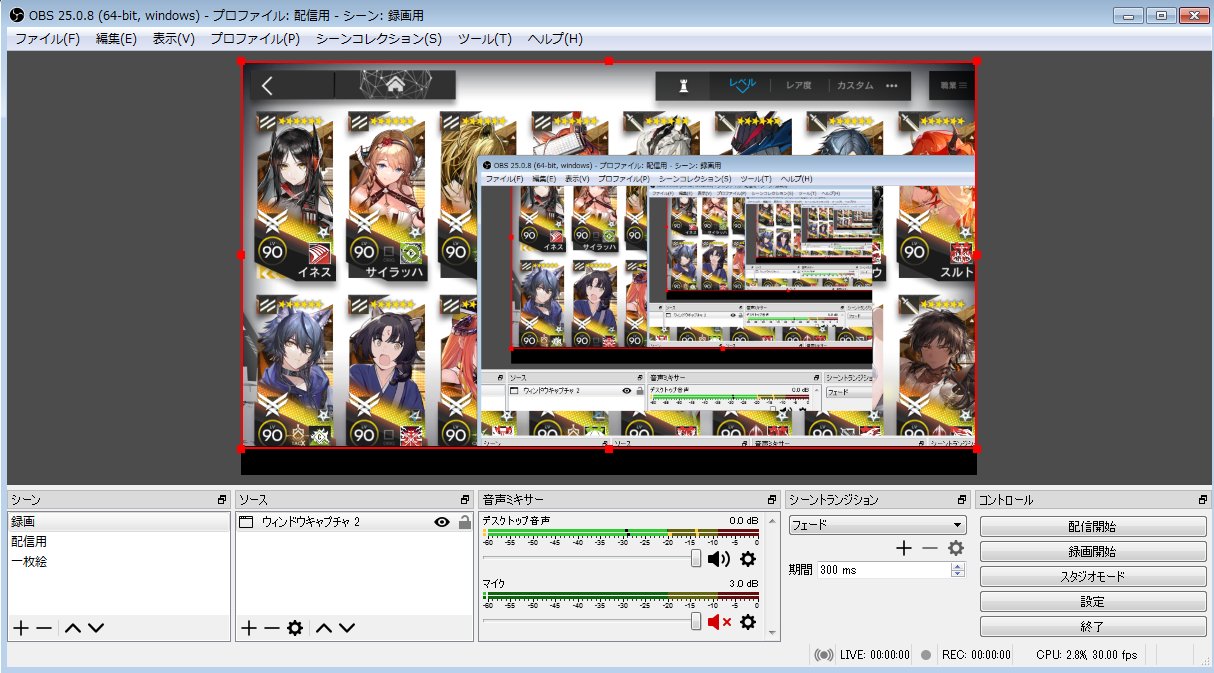
Task: Remove the selected scene with the minus icon
Action: click(44, 628)
